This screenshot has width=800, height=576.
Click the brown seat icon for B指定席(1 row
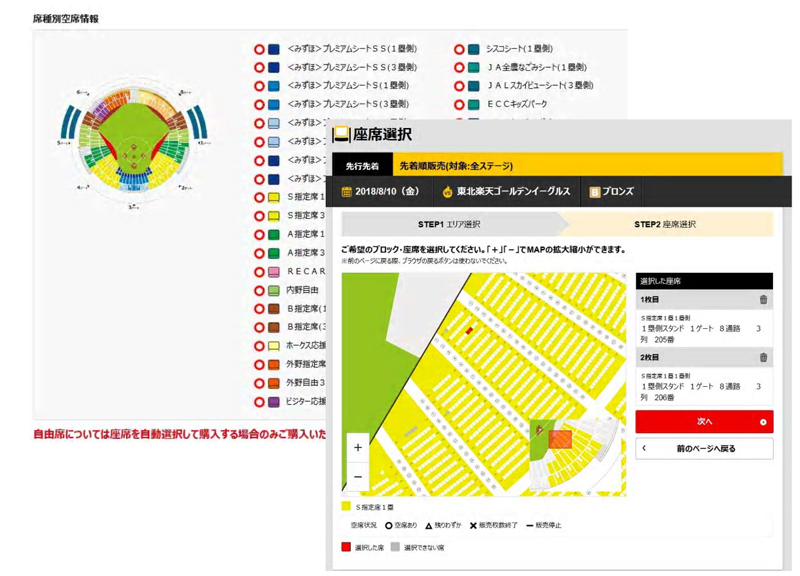click(274, 309)
